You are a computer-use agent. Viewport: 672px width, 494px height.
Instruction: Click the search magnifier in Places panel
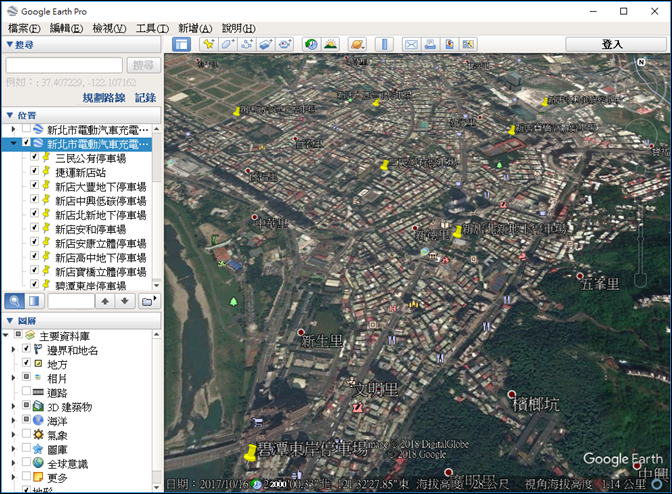[x=14, y=301]
